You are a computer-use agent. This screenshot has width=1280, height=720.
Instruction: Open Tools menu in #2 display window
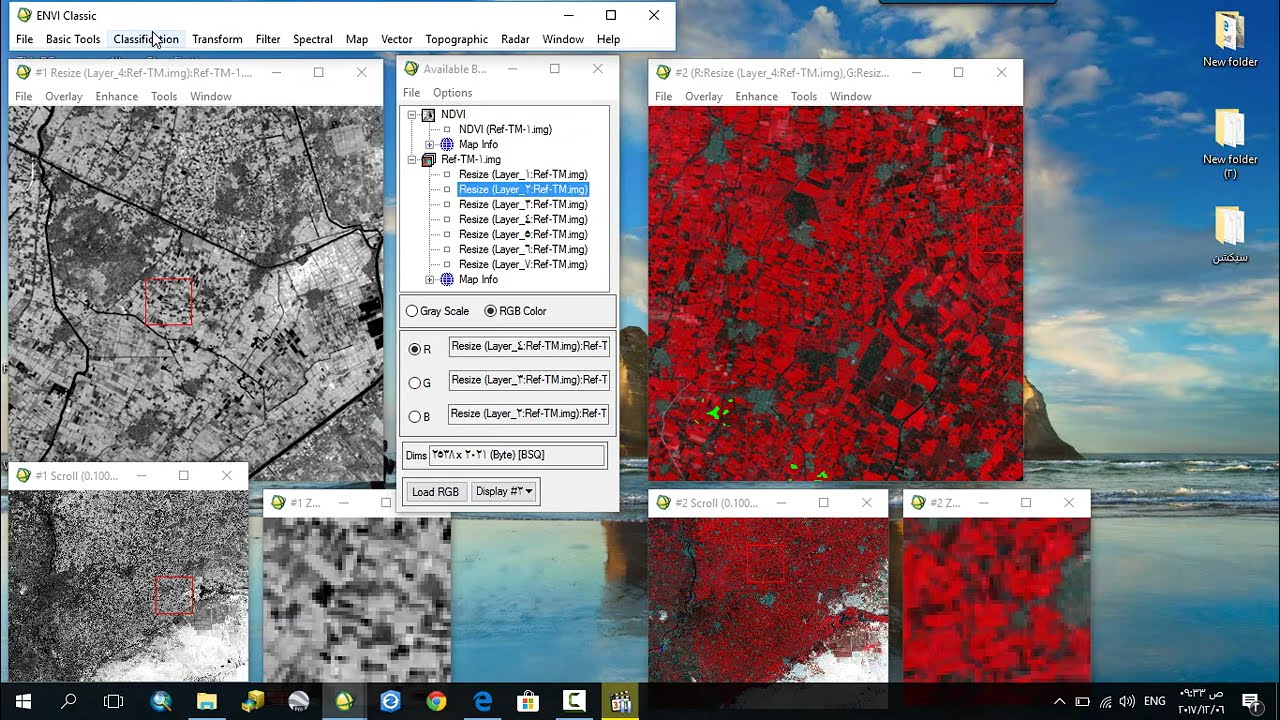pos(804,97)
